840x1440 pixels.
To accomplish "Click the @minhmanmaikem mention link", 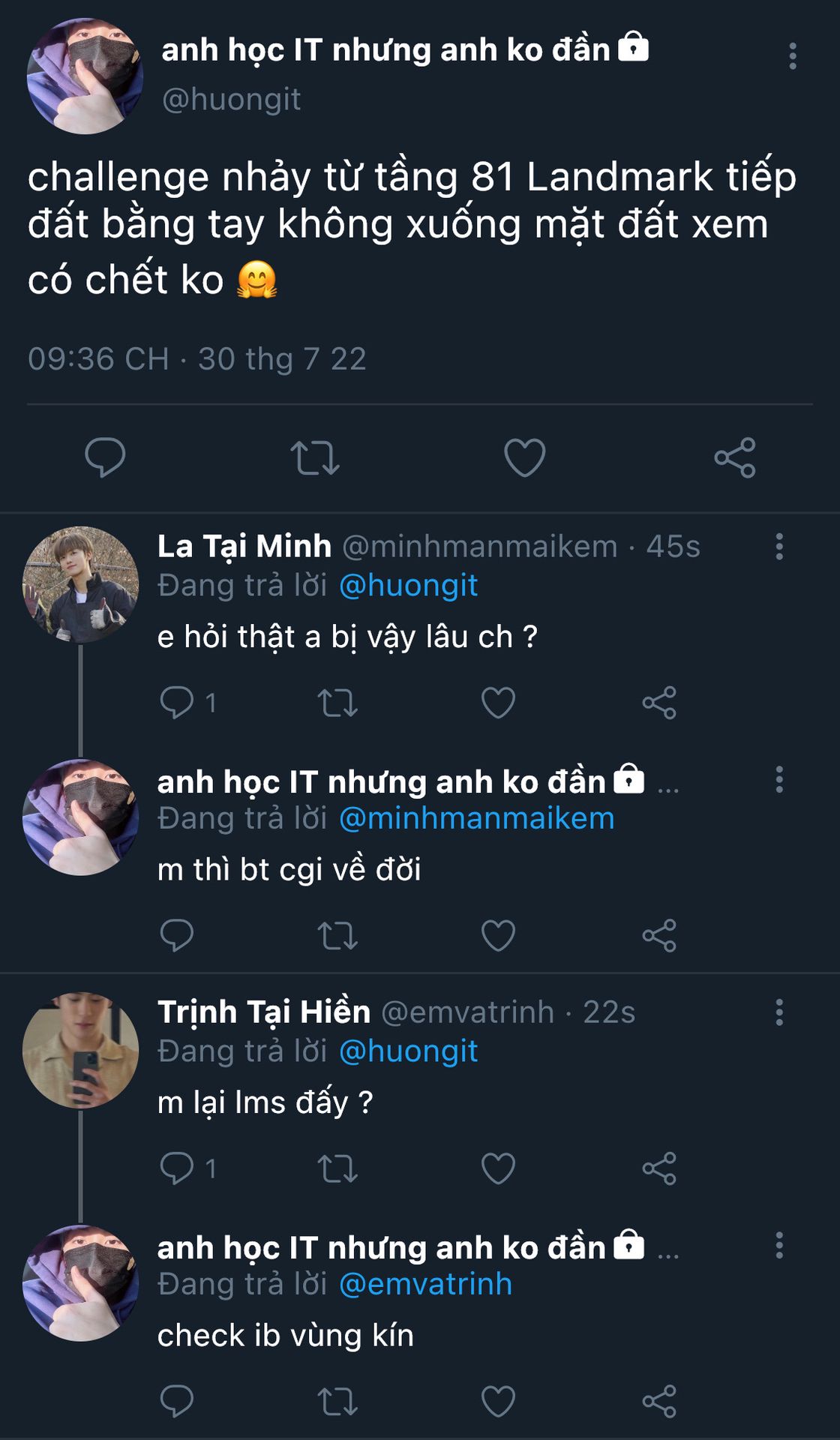I will point(476,818).
